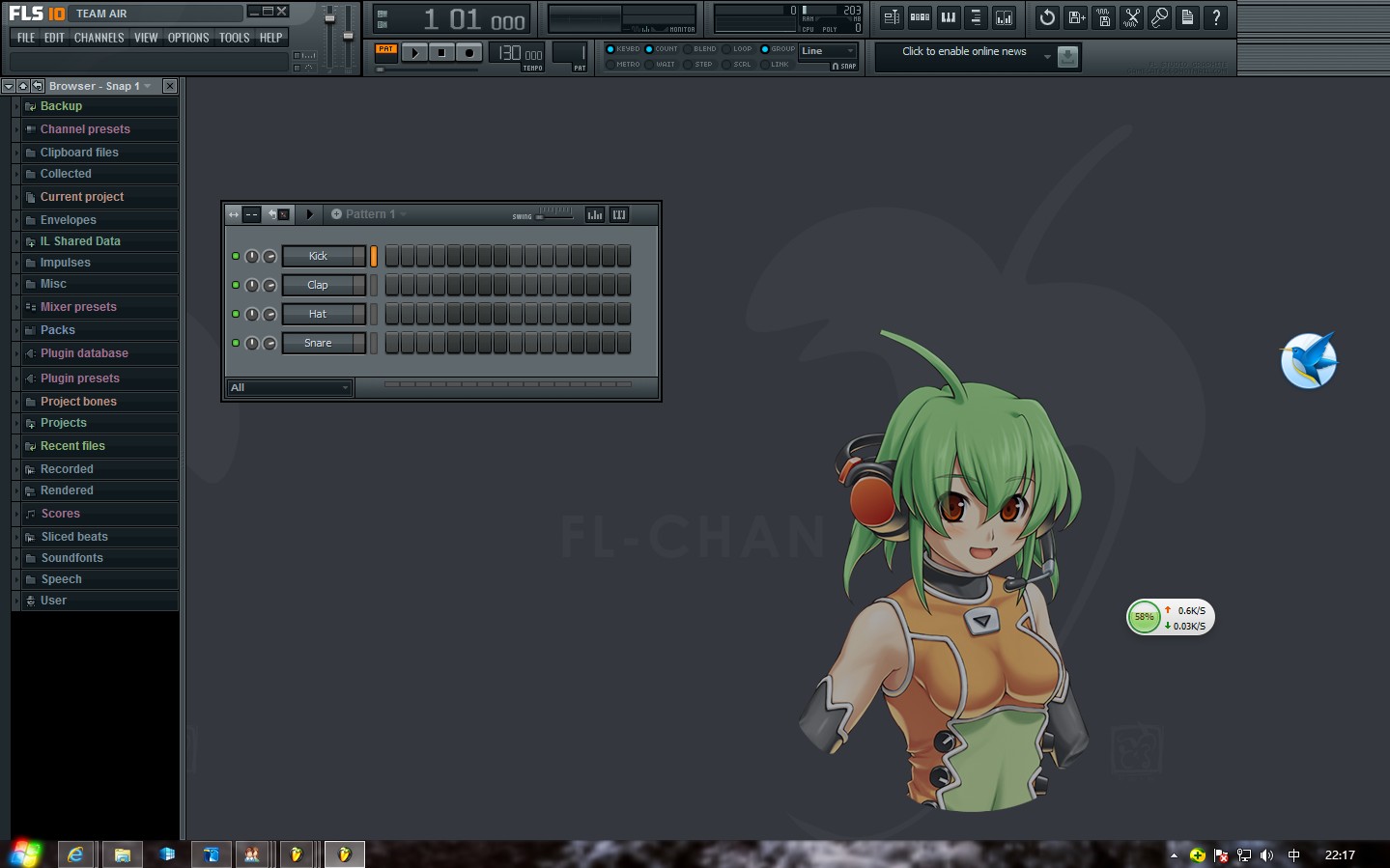Open audio editor scissors icon

1132,17
